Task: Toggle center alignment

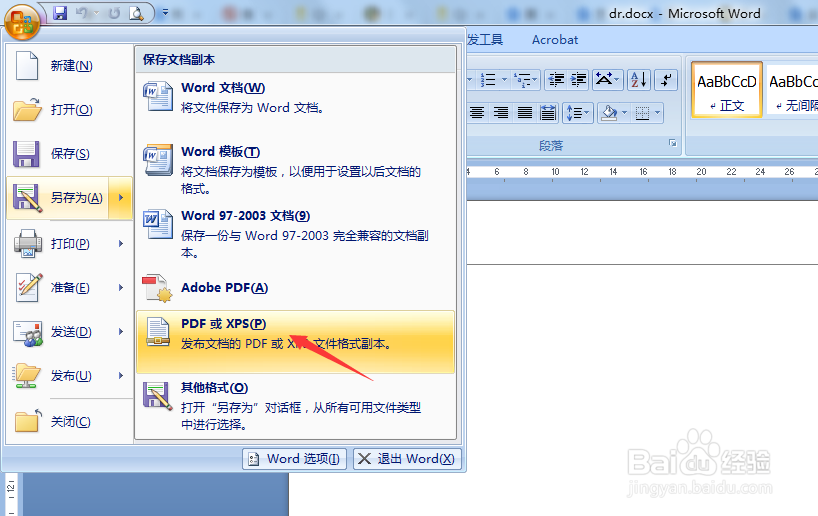Action: 477,113
